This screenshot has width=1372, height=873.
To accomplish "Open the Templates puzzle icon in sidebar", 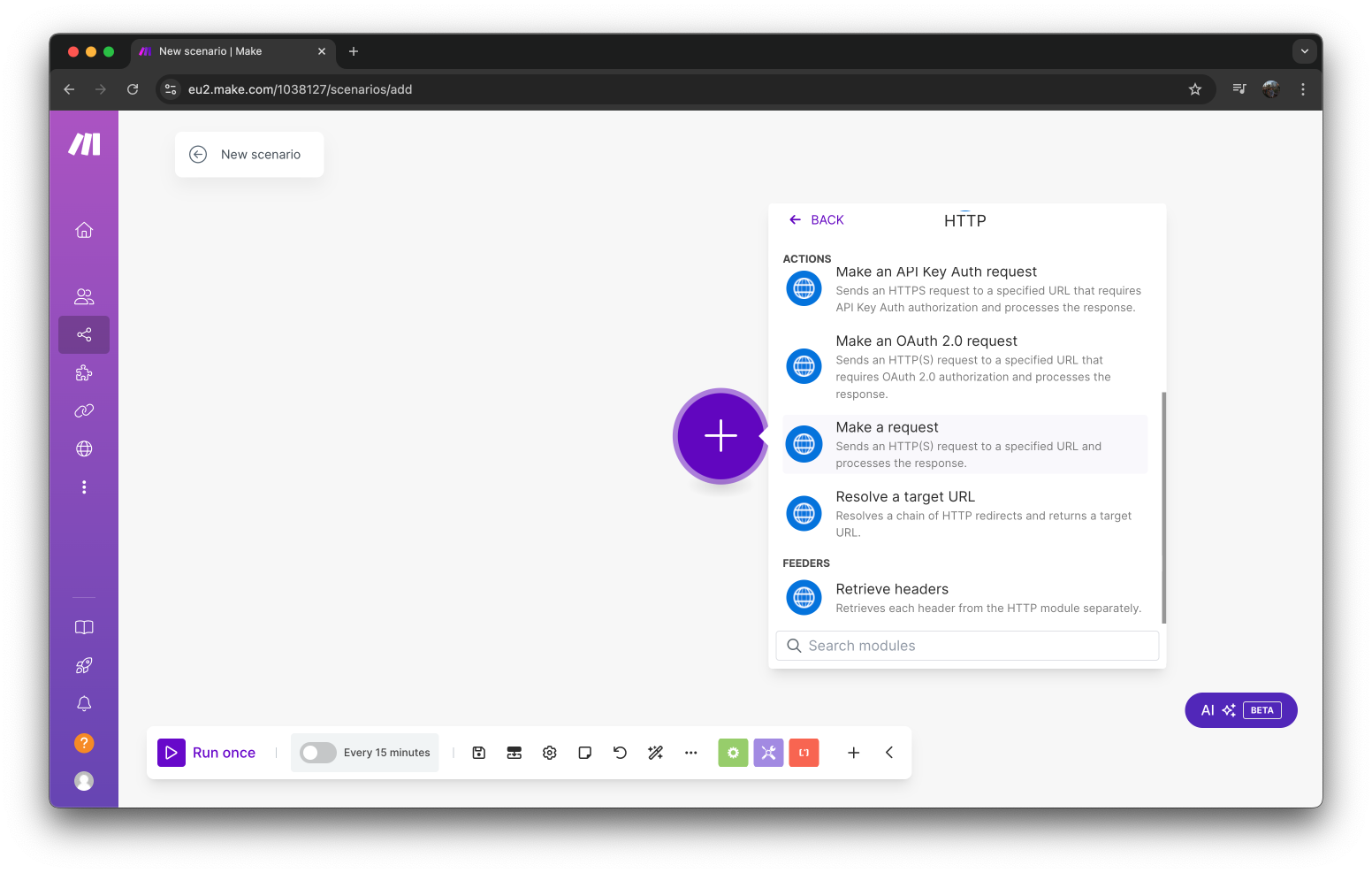I will pos(84,373).
